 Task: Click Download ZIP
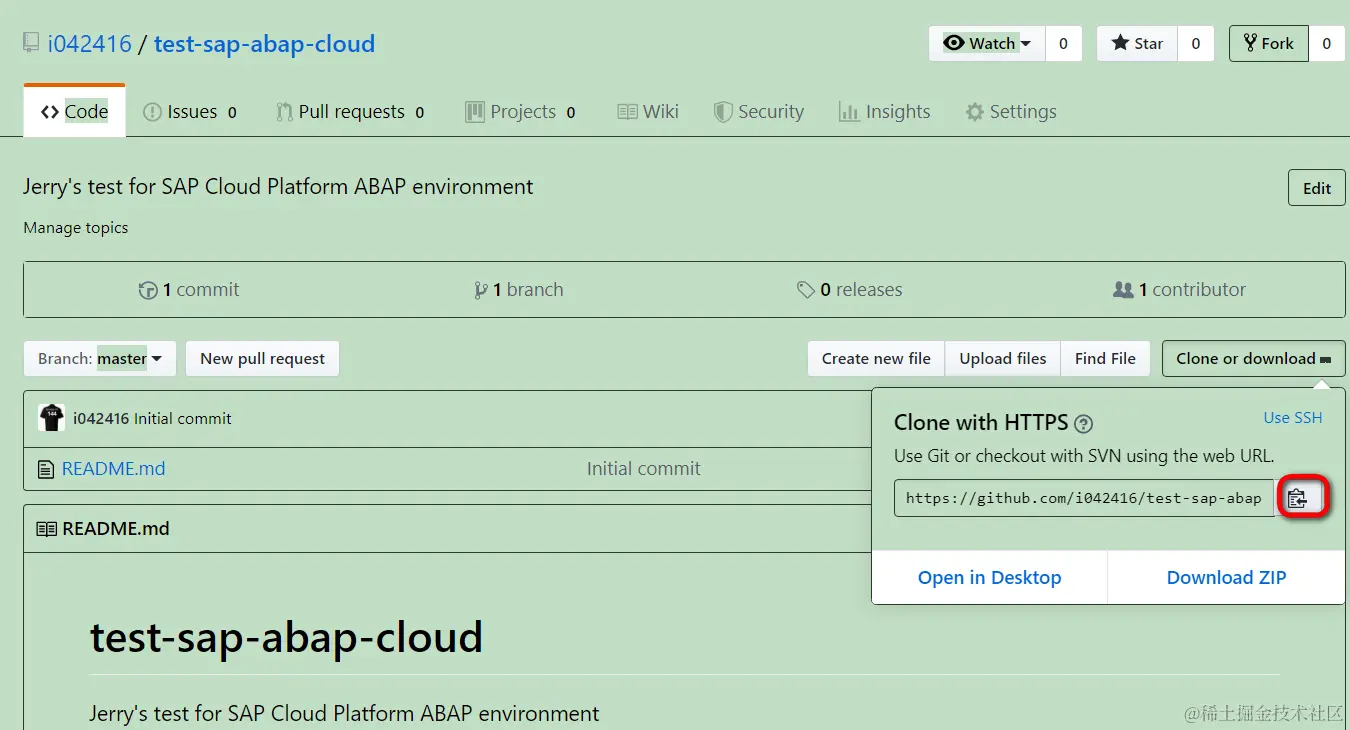pos(1226,578)
